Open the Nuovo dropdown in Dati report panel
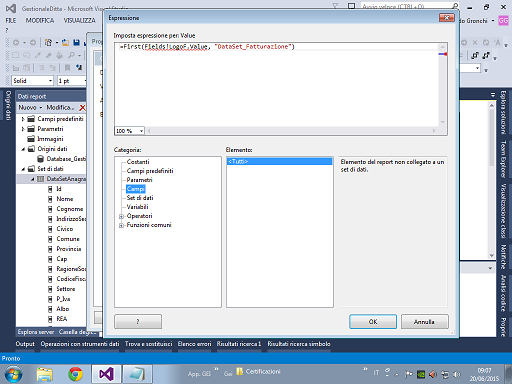Viewport: 512px width, 384px height. coord(30,107)
